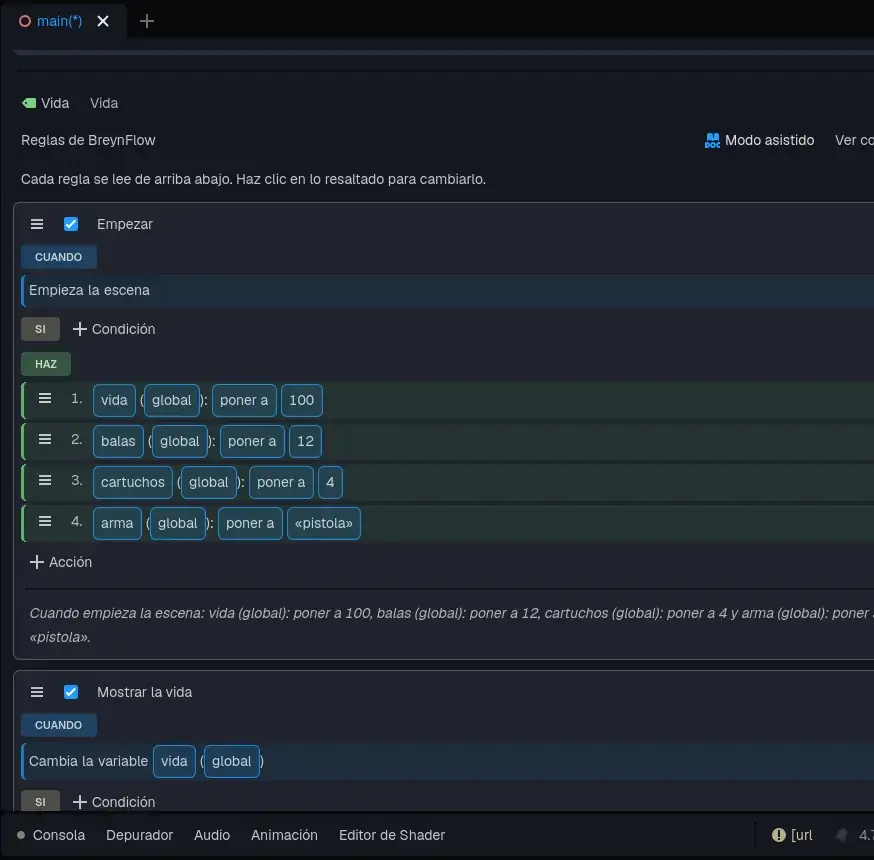Add a condition to Mostrar la vida rule
874x860 pixels.
tap(114, 802)
